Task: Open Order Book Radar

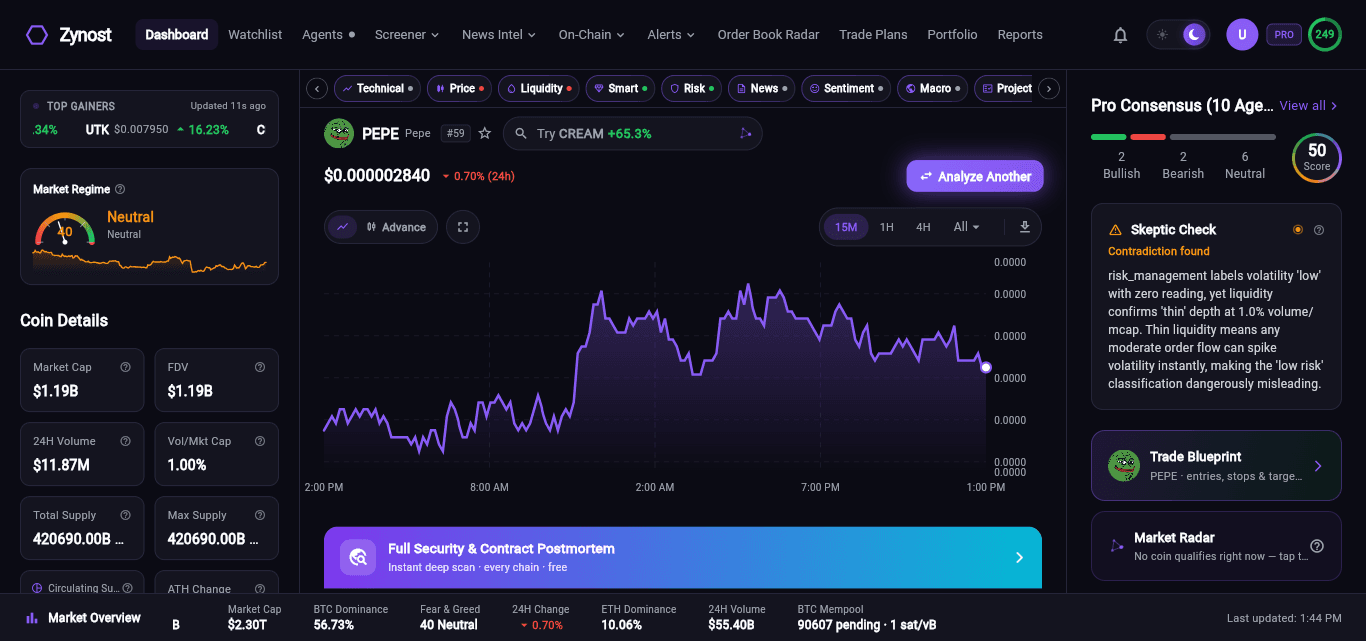Action: (768, 35)
